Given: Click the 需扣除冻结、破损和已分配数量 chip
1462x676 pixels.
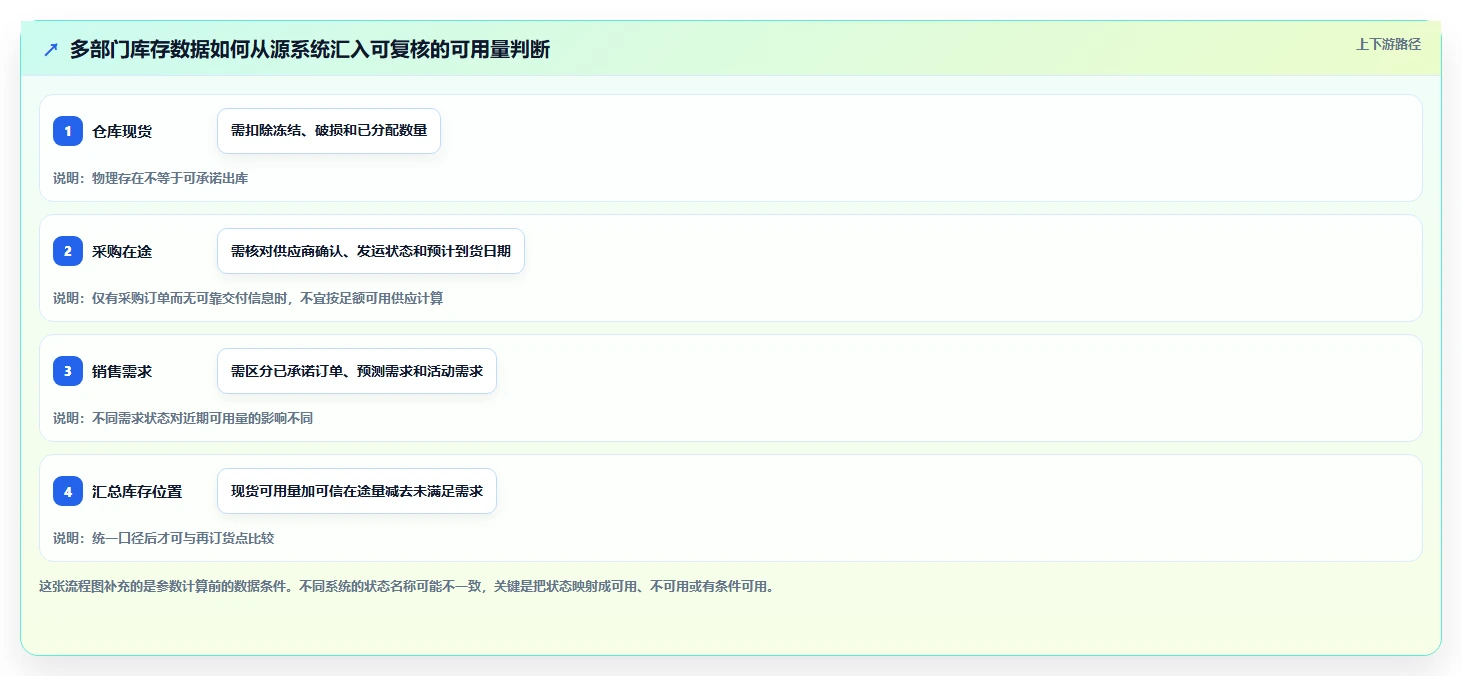Looking at the screenshot, I should [x=329, y=131].
